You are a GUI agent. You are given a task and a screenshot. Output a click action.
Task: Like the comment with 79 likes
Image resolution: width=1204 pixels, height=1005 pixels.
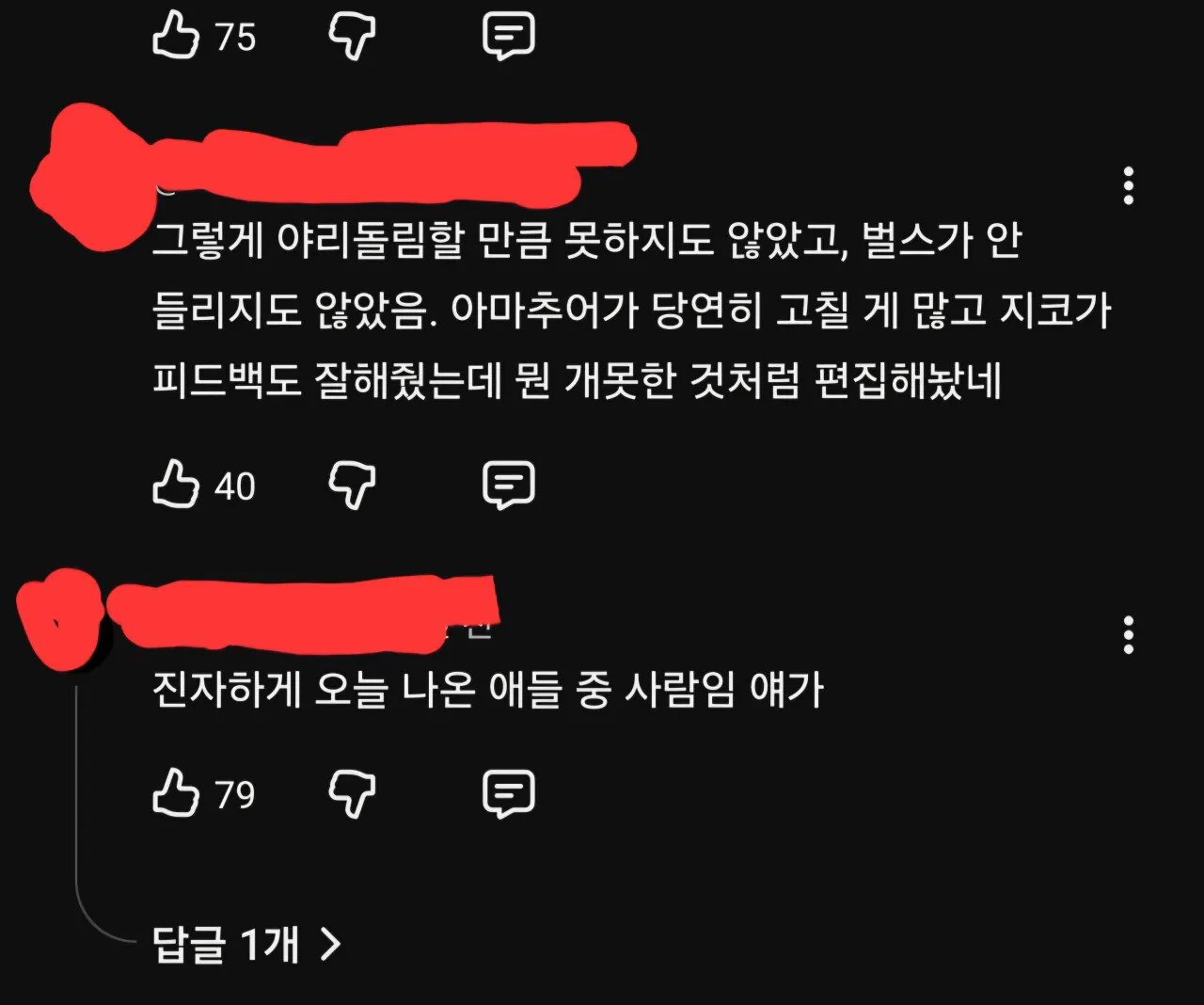coord(176,792)
